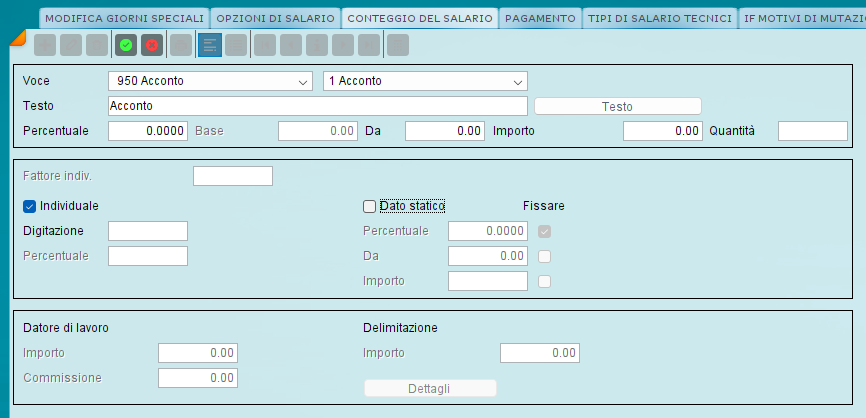Image resolution: width=866 pixels, height=418 pixels.
Task: Click into the Testo field containing Acconto
Action: point(318,106)
